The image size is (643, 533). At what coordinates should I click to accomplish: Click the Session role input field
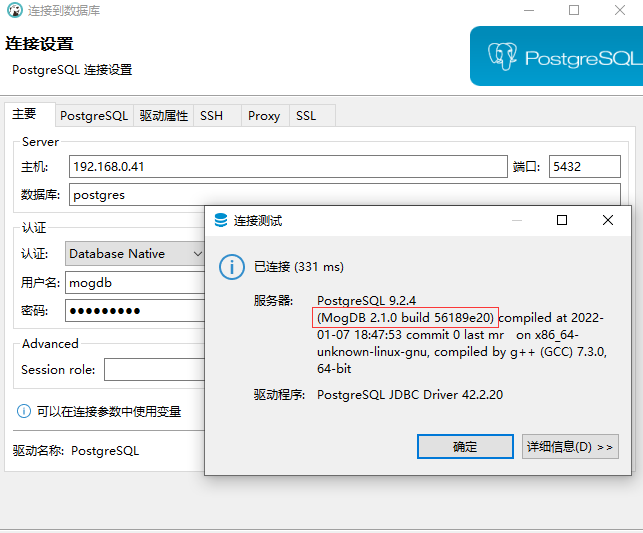(154, 369)
